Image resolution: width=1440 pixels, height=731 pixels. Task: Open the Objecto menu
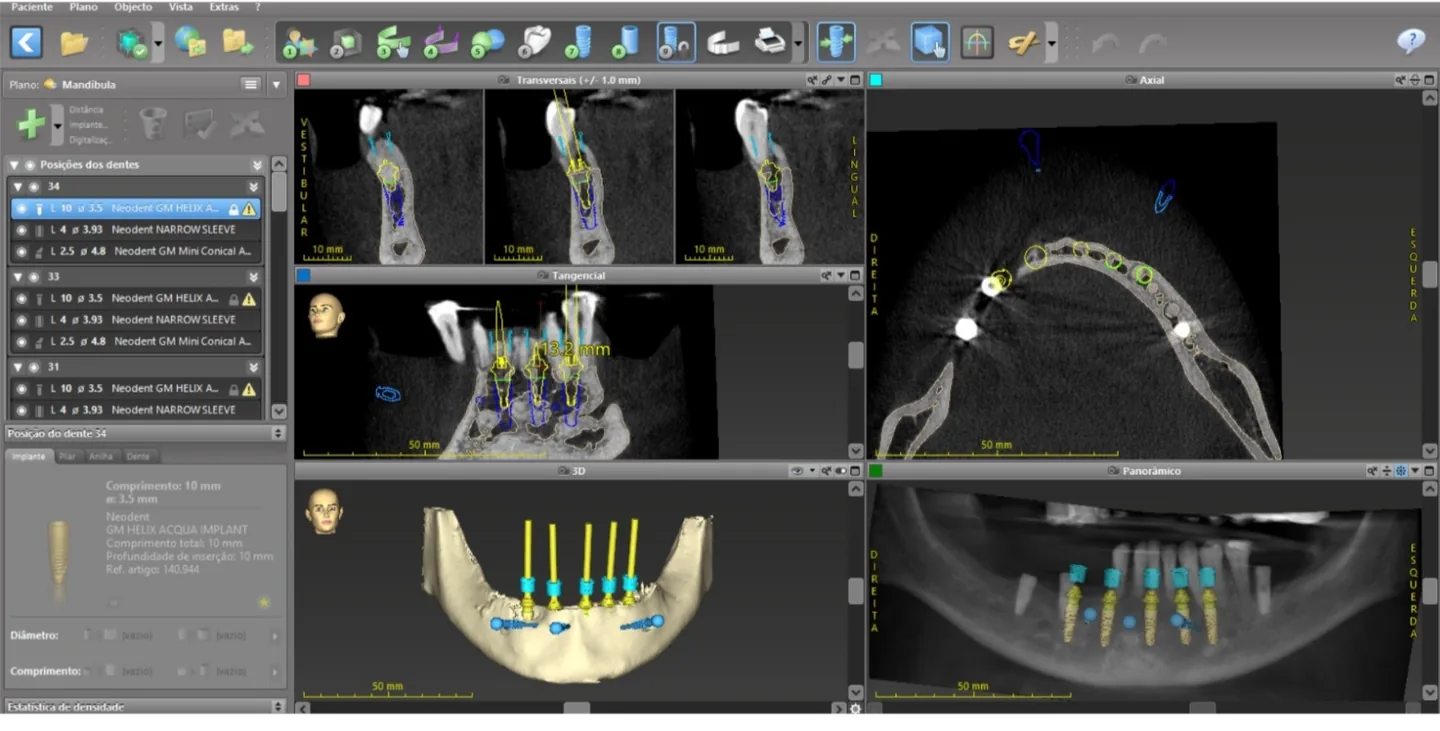133,7
